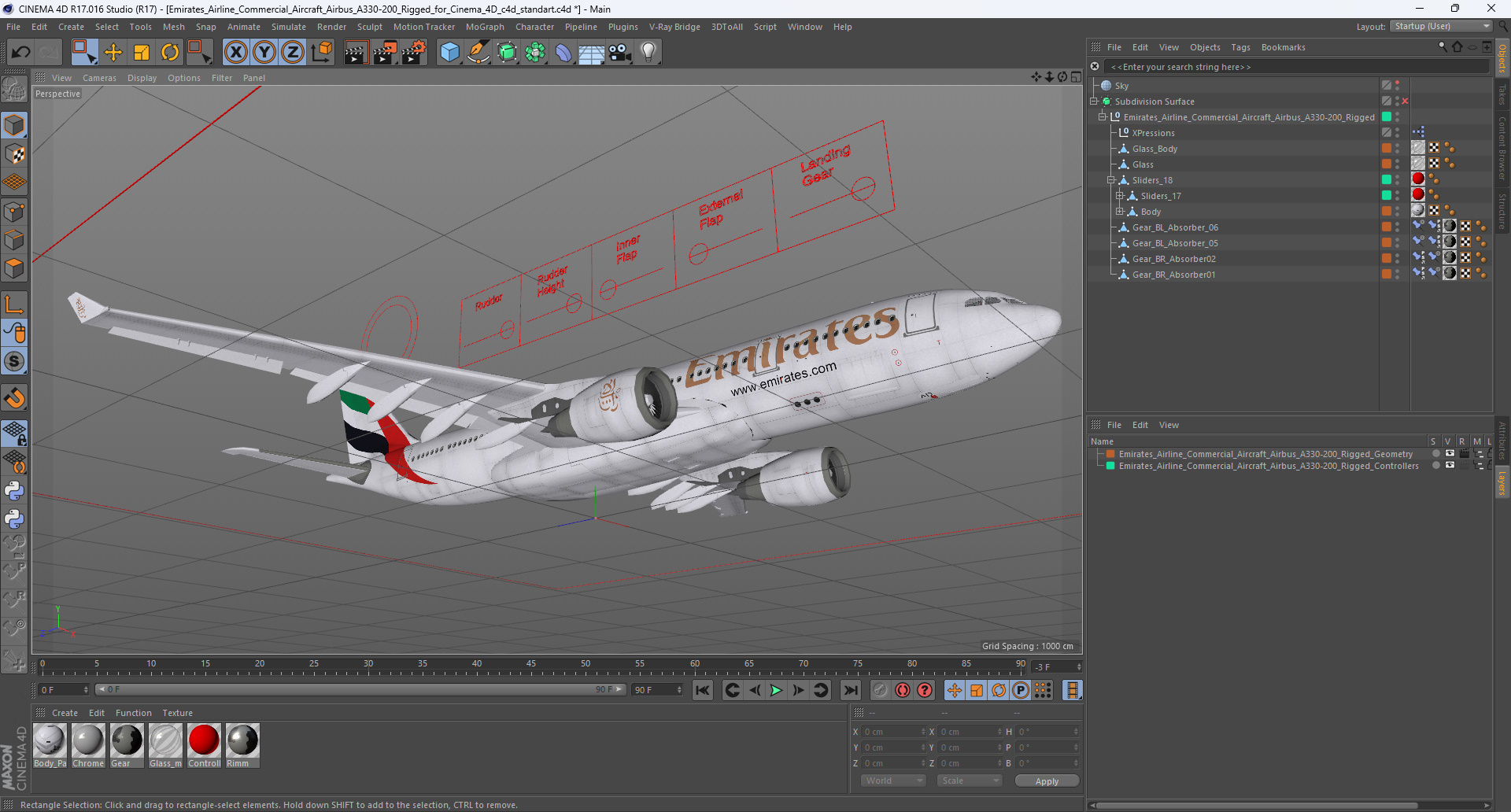Select the Rotate tool
This screenshot has height=812, width=1511.
click(170, 53)
